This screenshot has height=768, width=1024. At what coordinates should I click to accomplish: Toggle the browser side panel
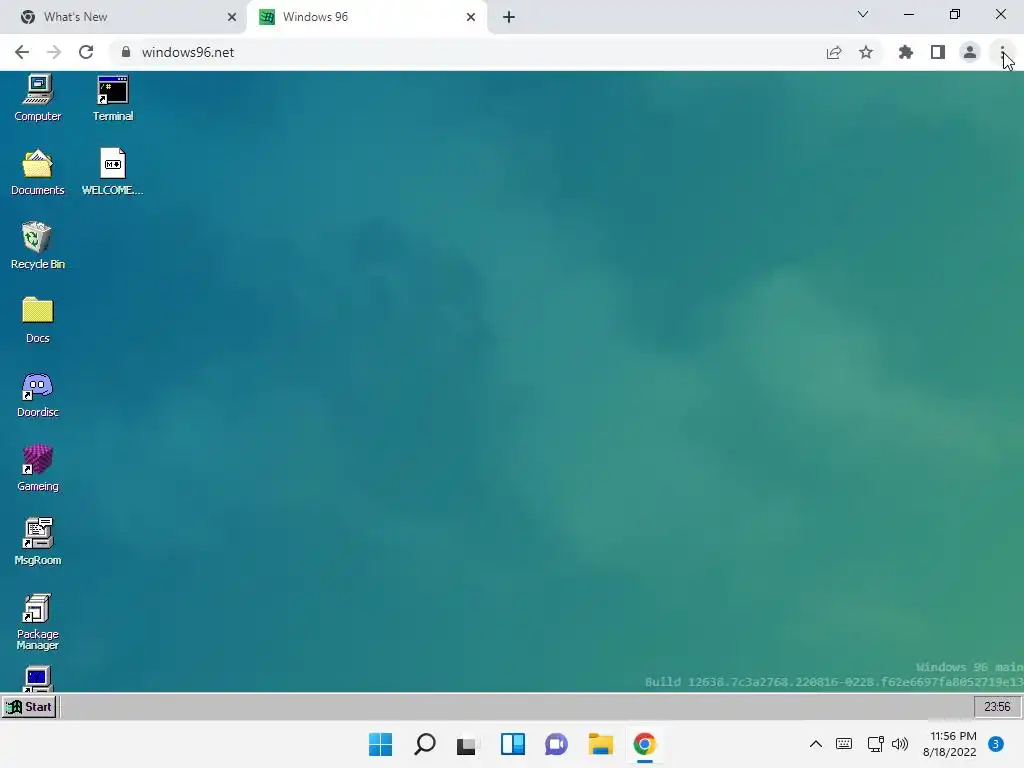(x=938, y=52)
